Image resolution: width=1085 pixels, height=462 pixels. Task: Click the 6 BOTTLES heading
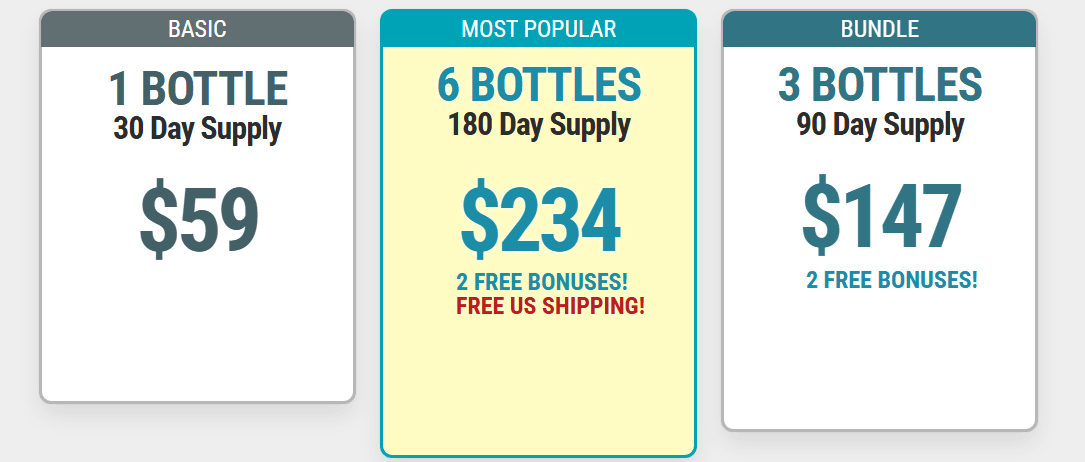(x=539, y=84)
